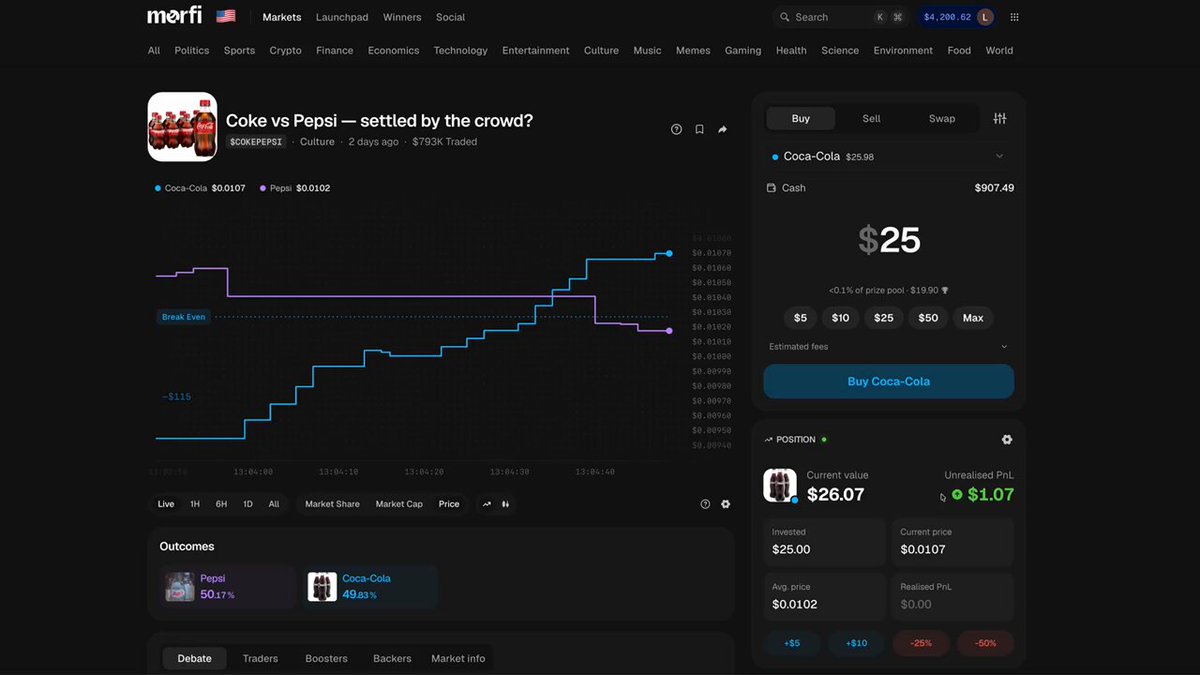The width and height of the screenshot is (1200, 675).
Task: Open position panel gear settings
Action: [x=1007, y=439]
